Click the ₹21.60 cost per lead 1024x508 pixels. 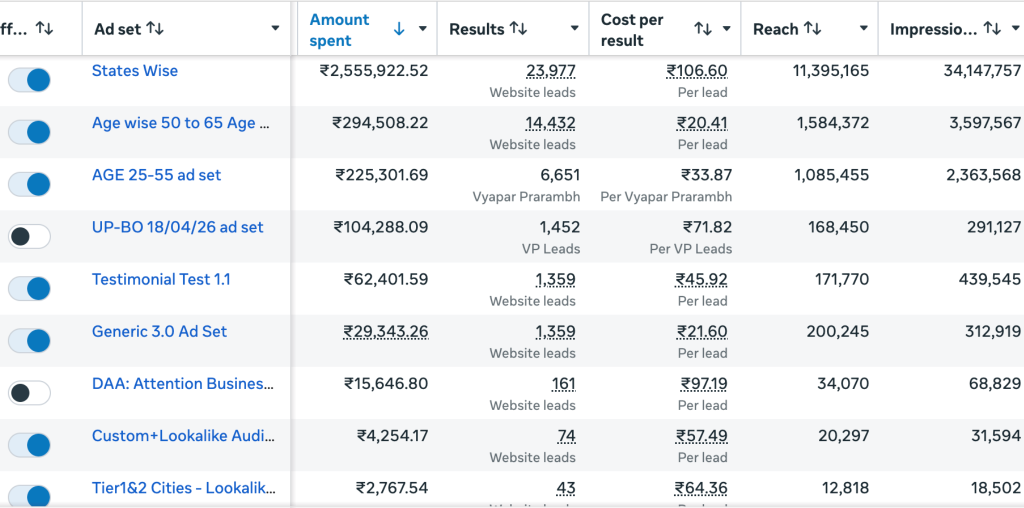[702, 332]
